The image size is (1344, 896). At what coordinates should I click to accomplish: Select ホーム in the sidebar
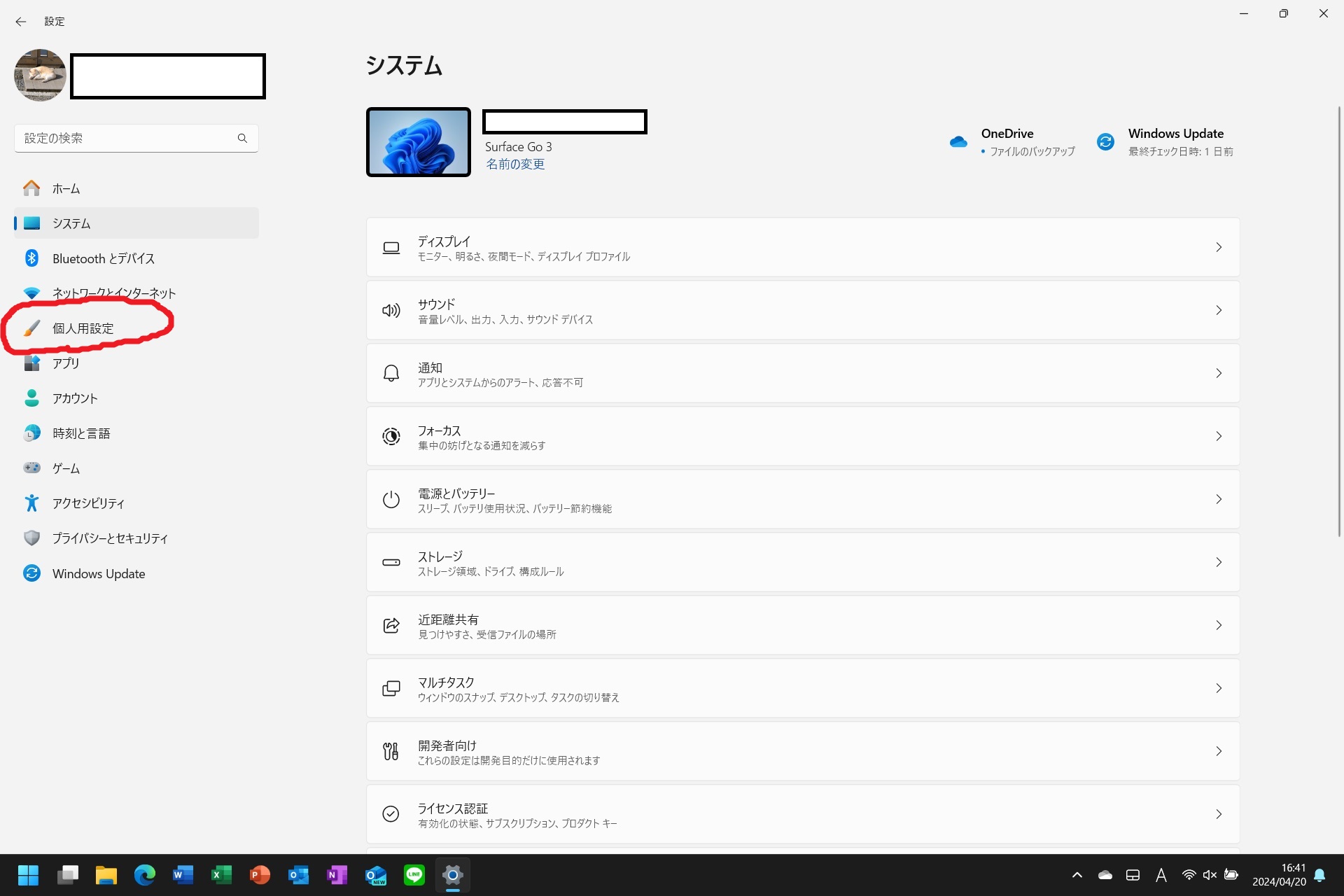coord(66,188)
